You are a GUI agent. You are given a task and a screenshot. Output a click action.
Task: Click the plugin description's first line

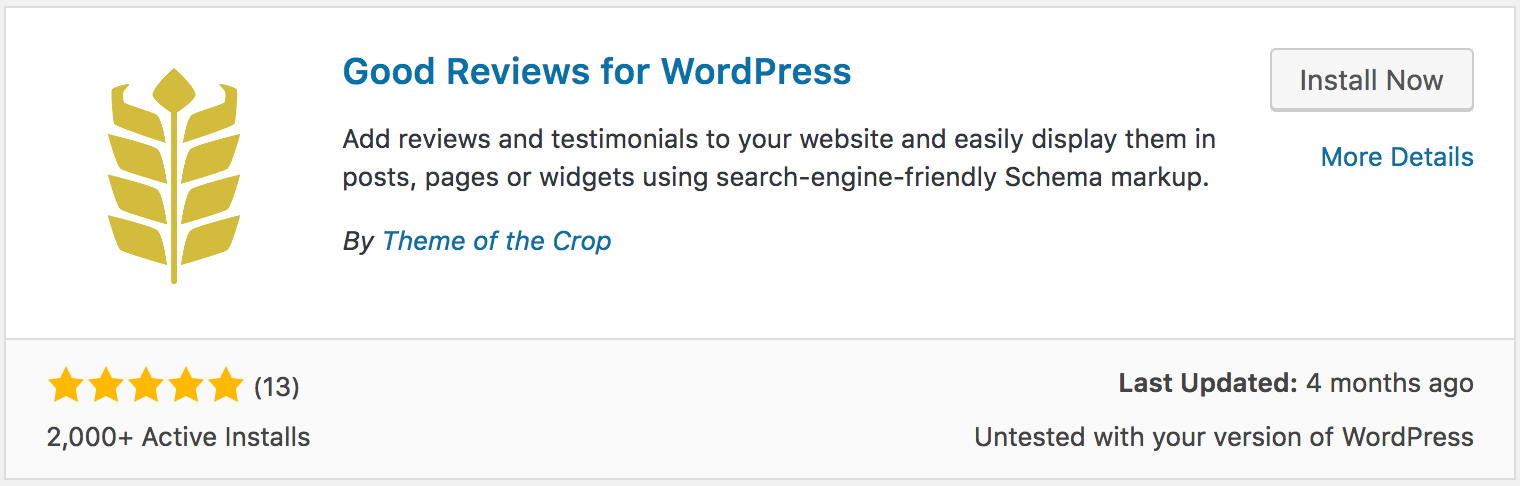(x=779, y=138)
